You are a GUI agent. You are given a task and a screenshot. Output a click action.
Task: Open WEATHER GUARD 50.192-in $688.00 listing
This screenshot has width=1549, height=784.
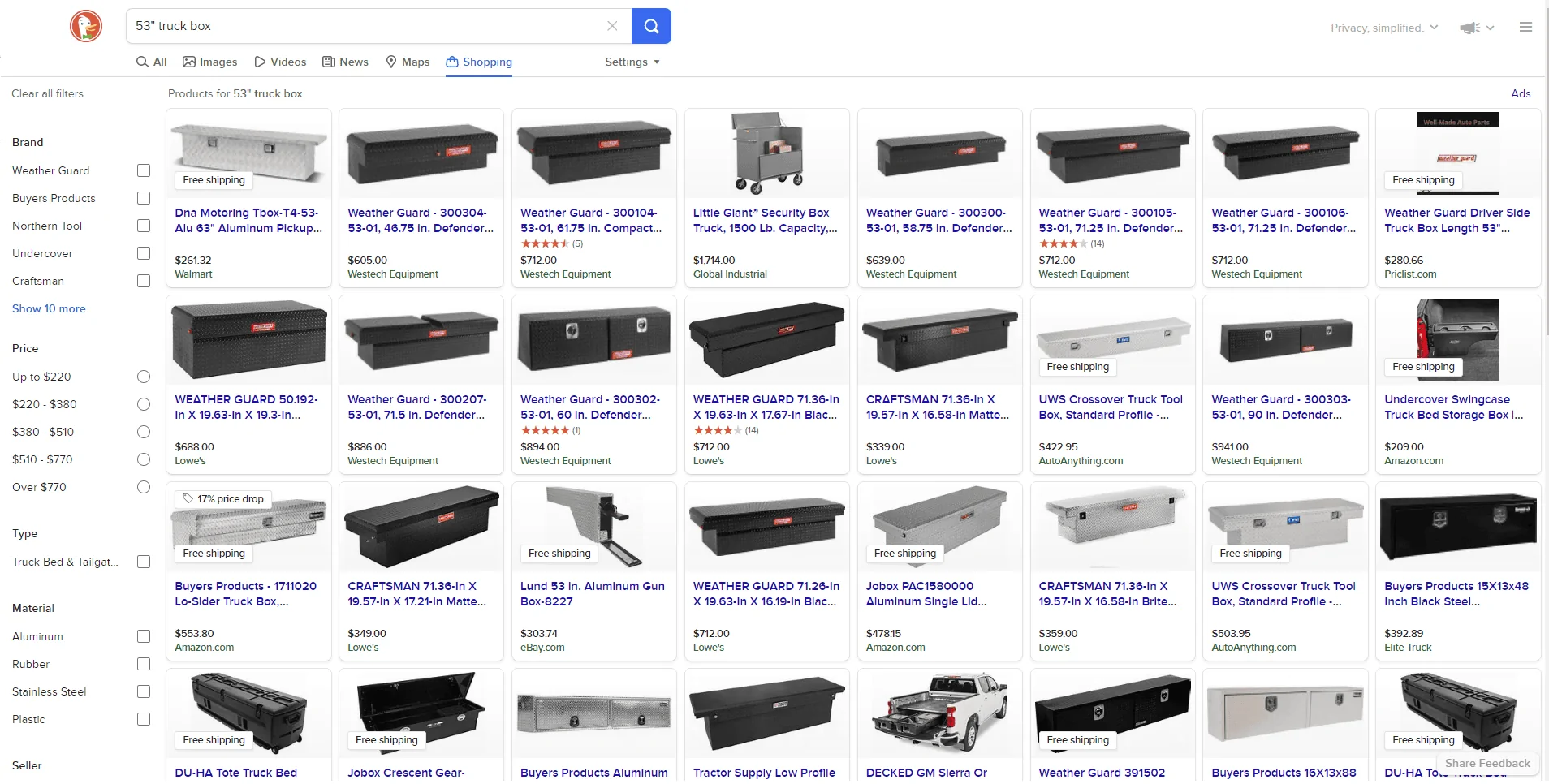pyautogui.click(x=246, y=407)
